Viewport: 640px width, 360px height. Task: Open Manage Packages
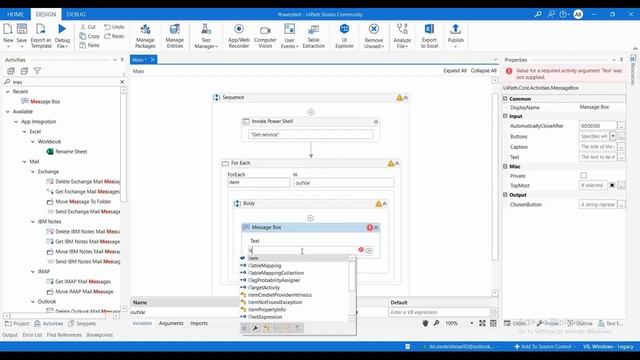145,36
